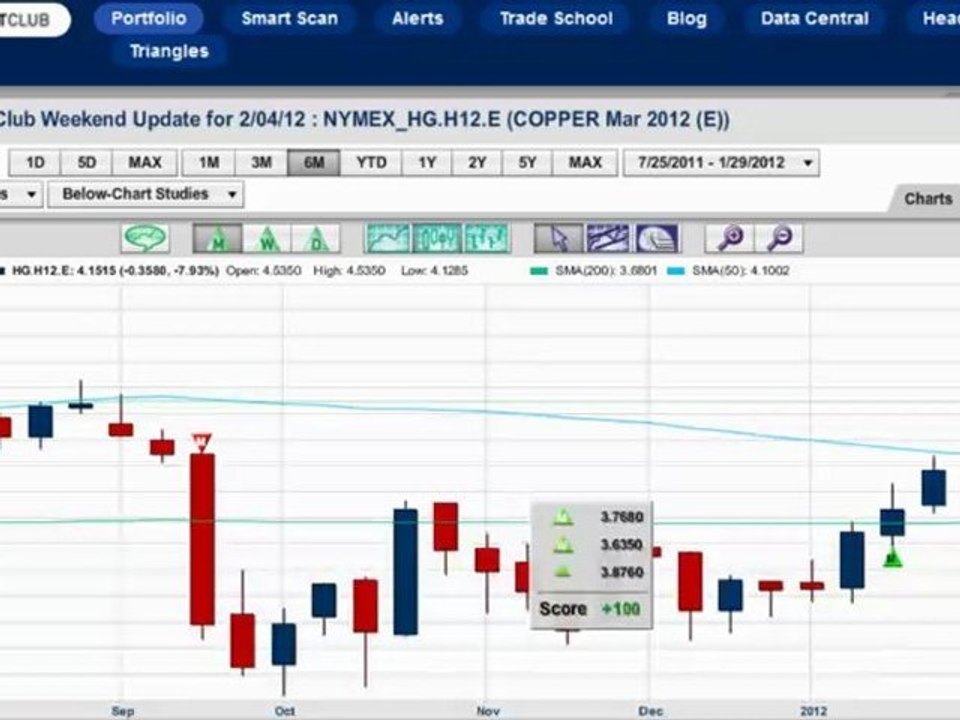Set chart range to 1M
This screenshot has height=720, width=960.
(209, 163)
